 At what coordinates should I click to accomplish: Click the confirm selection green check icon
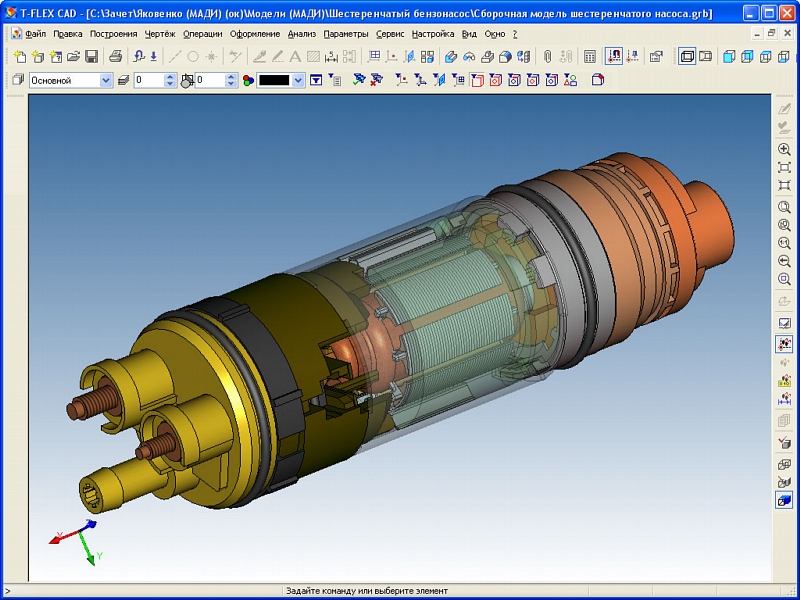(x=359, y=80)
